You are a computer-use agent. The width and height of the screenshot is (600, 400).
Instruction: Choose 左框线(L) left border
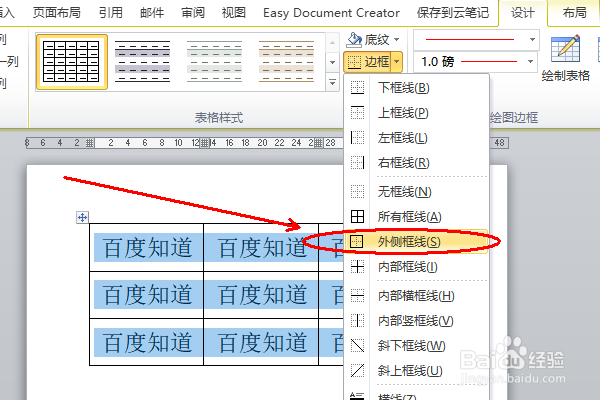[x=416, y=138]
